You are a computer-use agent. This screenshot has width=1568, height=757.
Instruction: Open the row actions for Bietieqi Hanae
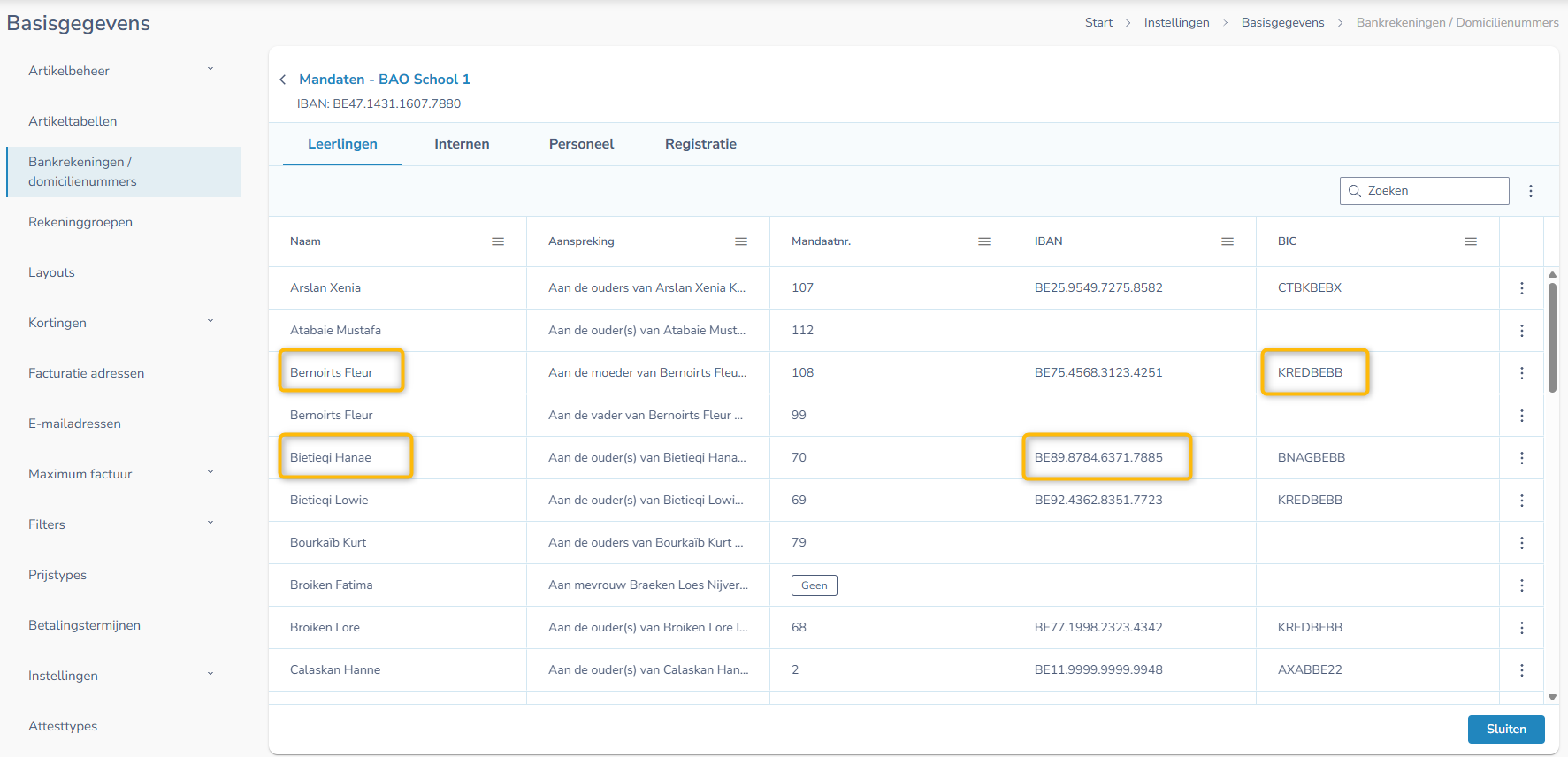[x=1522, y=458]
